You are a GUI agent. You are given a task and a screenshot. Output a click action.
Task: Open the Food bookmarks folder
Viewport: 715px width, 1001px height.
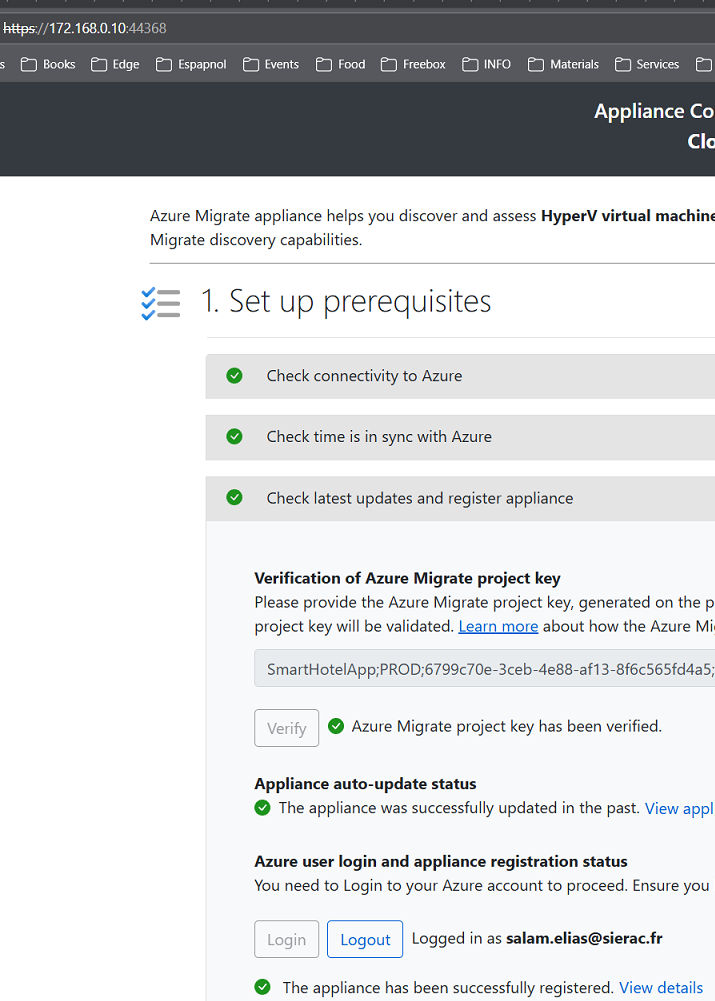click(340, 64)
